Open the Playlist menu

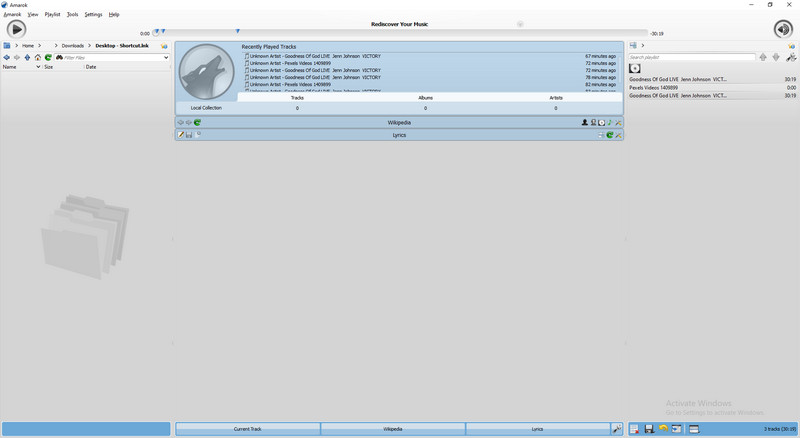(53, 14)
